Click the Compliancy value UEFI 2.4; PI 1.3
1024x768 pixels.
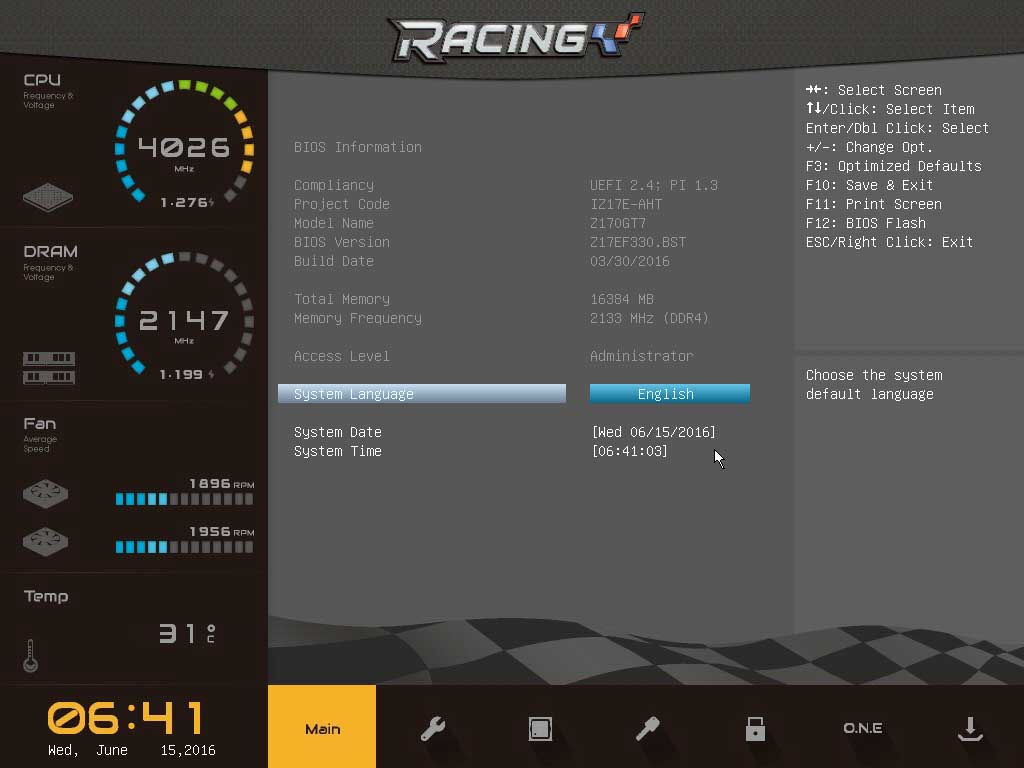tap(654, 185)
